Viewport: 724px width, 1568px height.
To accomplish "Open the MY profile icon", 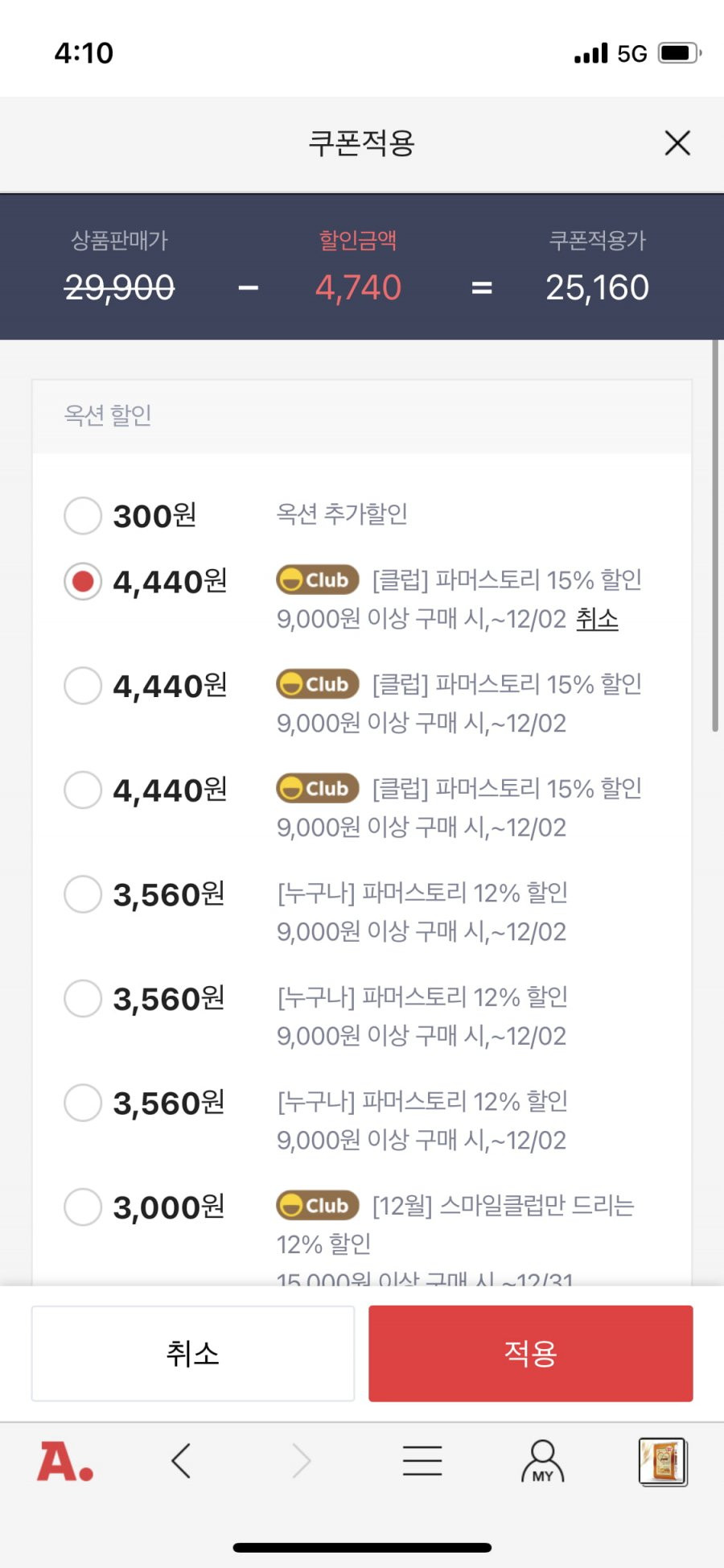I will tap(543, 1461).
